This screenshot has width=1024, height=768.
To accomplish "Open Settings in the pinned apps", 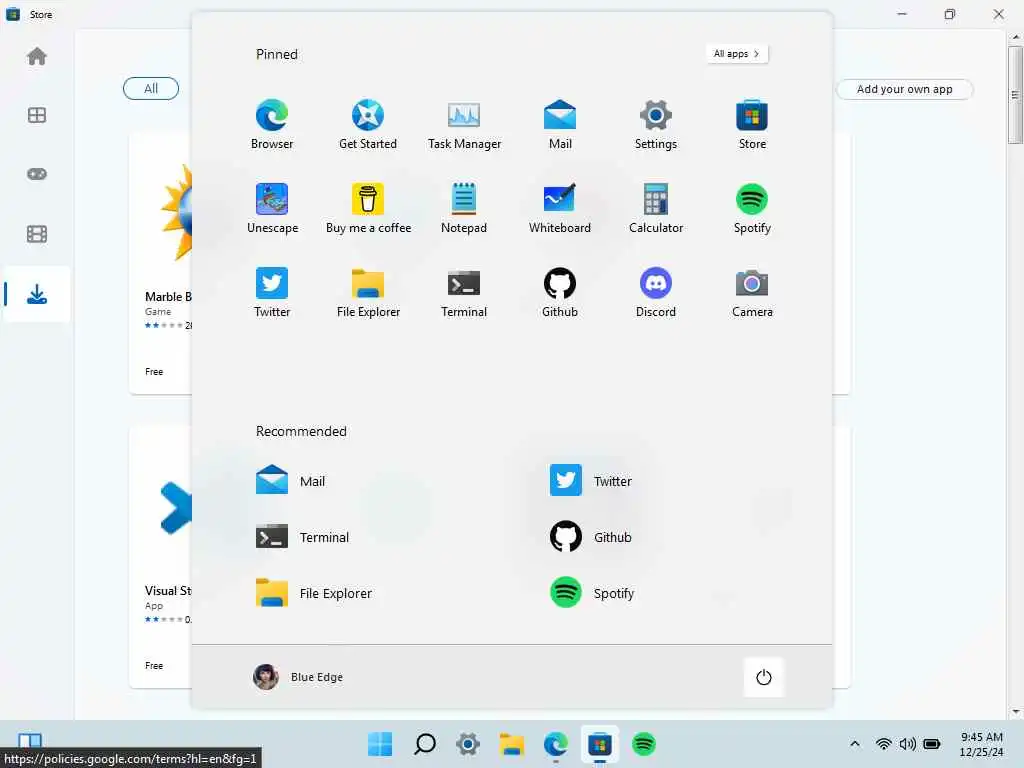I will (656, 124).
